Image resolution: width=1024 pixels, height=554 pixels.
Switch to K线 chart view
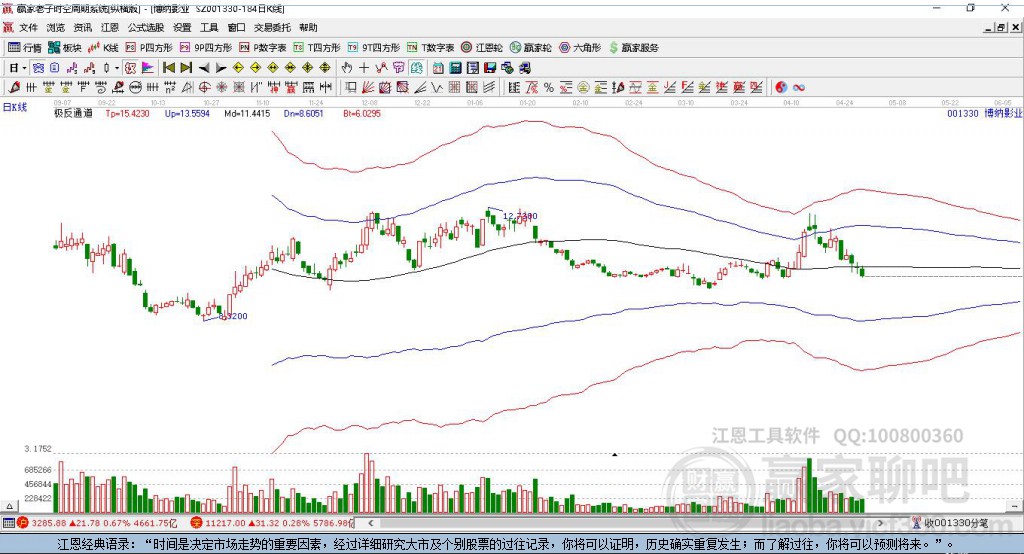(103, 48)
